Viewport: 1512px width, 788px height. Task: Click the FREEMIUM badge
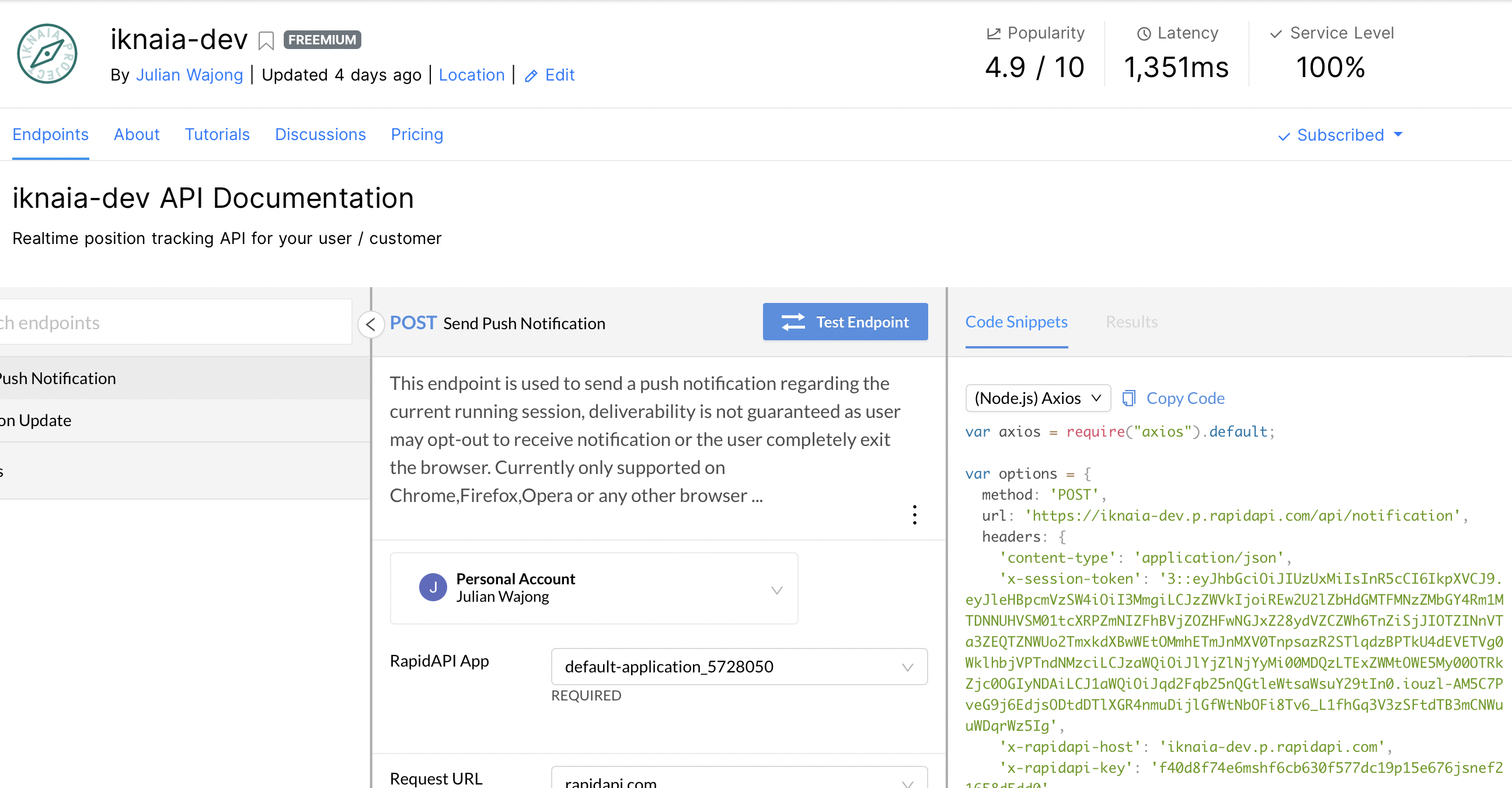[x=322, y=40]
